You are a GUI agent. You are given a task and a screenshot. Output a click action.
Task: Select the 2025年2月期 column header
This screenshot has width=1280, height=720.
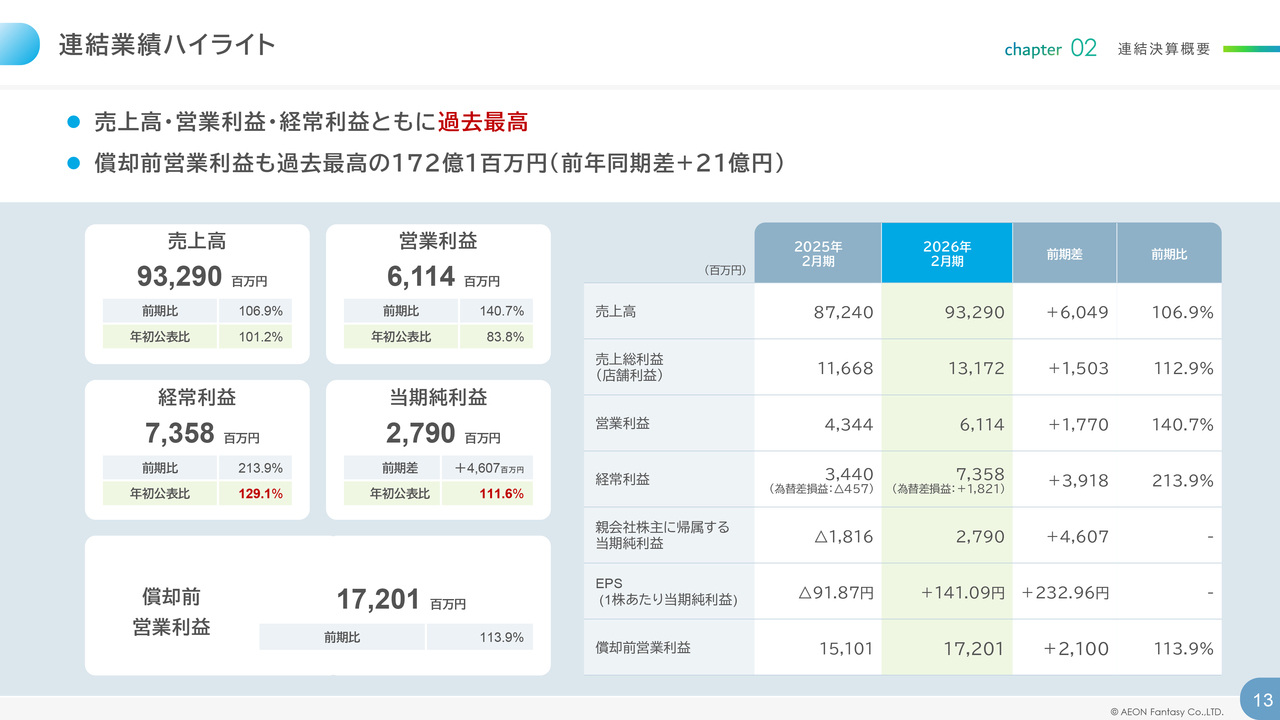pos(817,254)
